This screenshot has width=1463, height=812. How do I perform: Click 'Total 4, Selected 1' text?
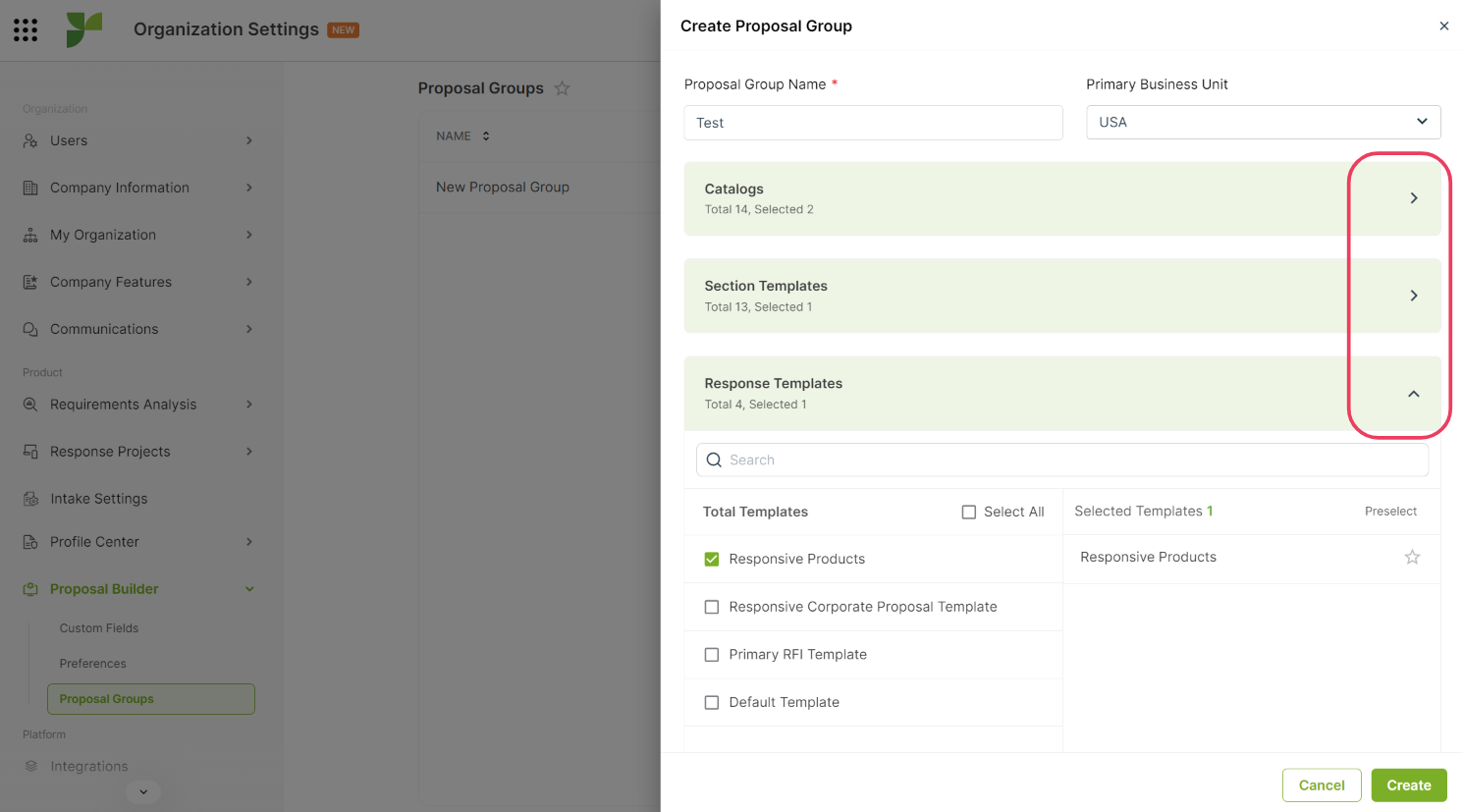coord(755,405)
